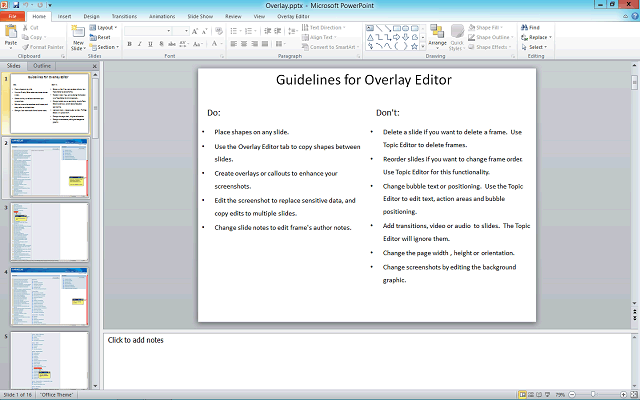This screenshot has height=400, width=640.
Task: Click the Find icon in Editing group
Action: point(532,27)
